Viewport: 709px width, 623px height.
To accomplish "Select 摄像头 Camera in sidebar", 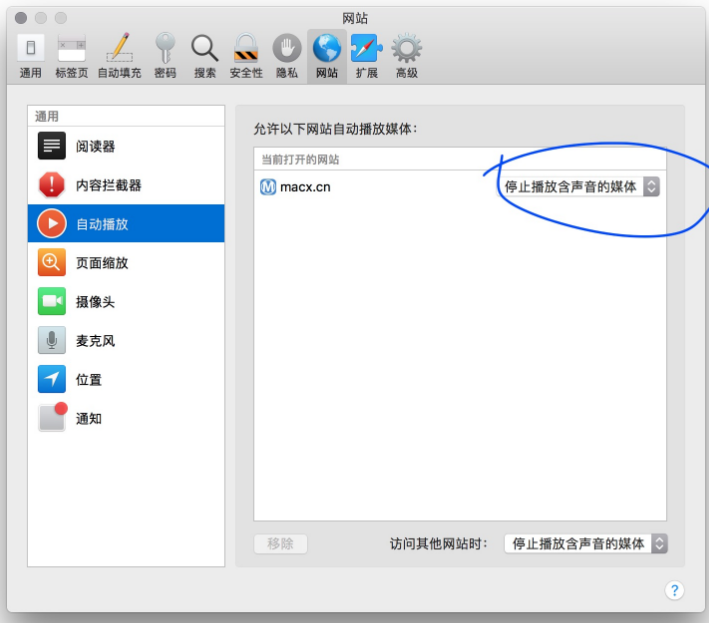I will pyautogui.click(x=126, y=301).
